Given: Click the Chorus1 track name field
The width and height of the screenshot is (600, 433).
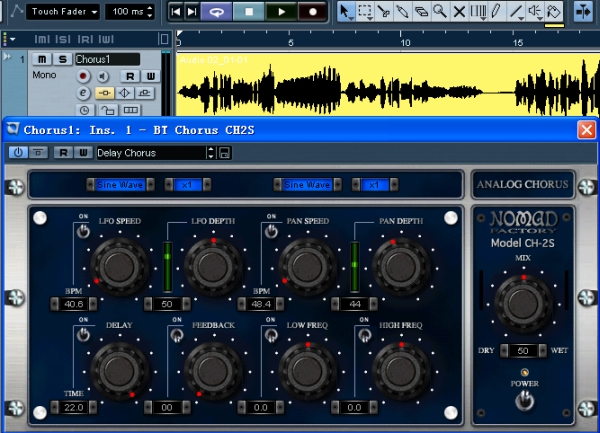Looking at the screenshot, I should click(107, 59).
